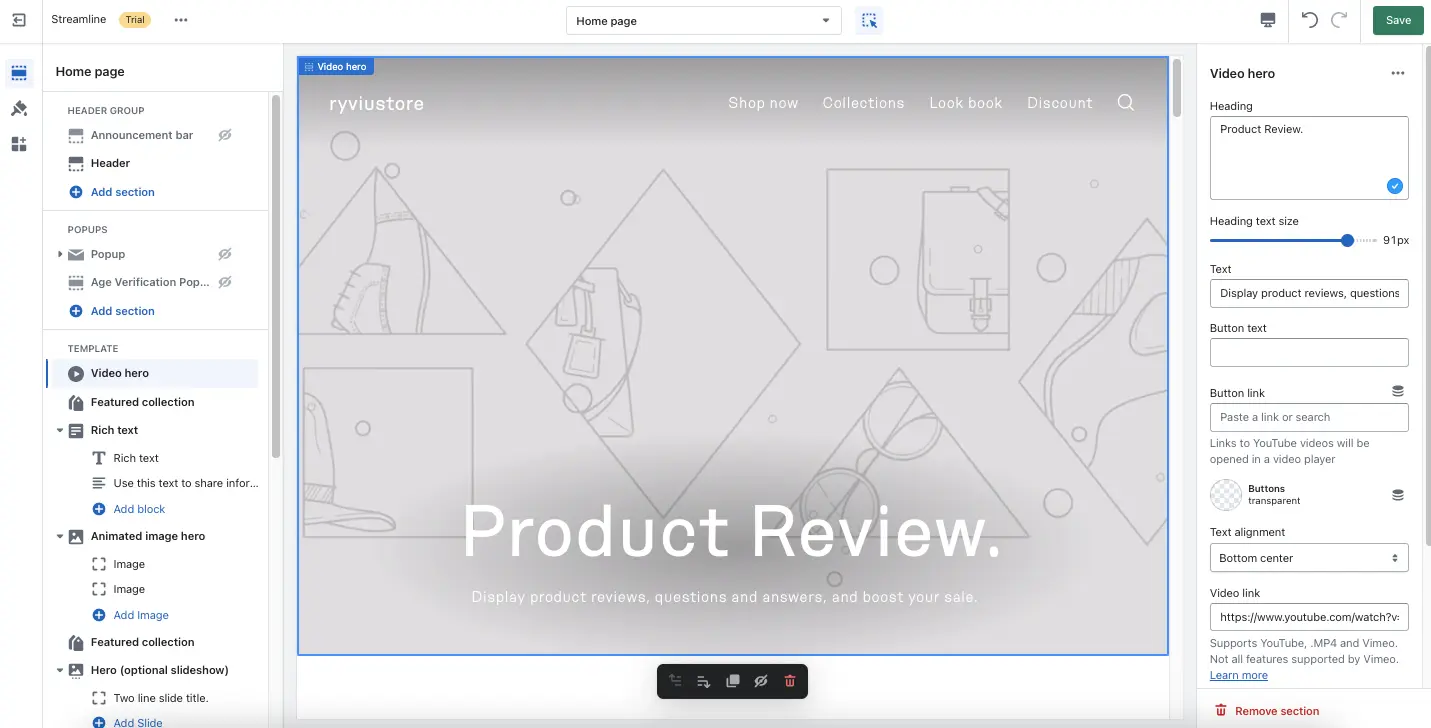The image size is (1431, 728).
Task: Show the hidden Popup section
Action: tap(223, 254)
